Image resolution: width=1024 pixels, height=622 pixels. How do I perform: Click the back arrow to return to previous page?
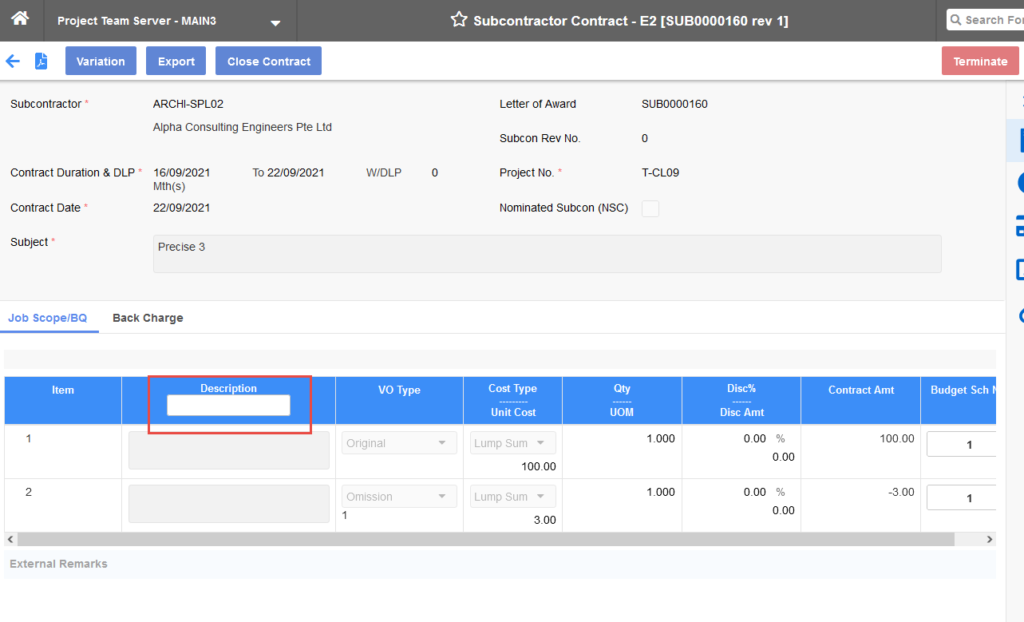click(12, 61)
